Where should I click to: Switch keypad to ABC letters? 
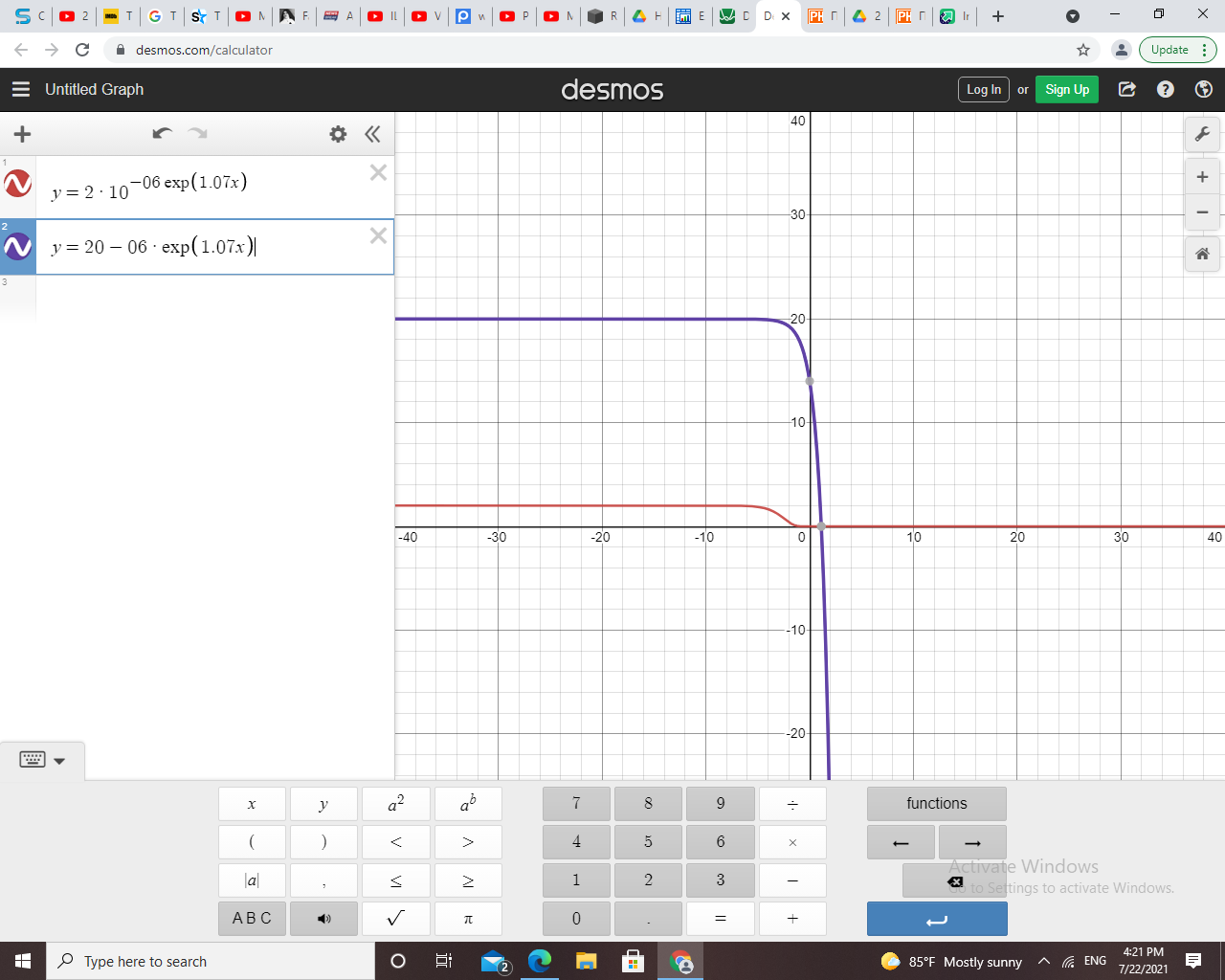(252, 919)
